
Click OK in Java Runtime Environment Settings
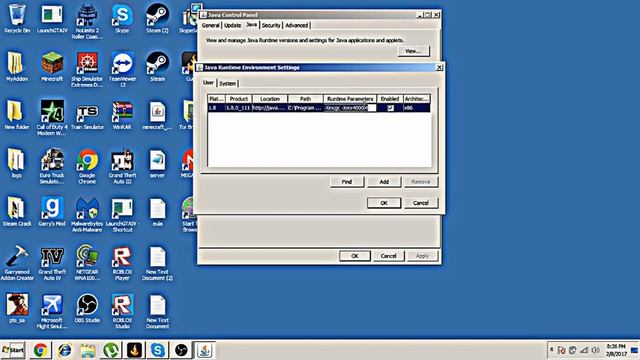coord(384,203)
